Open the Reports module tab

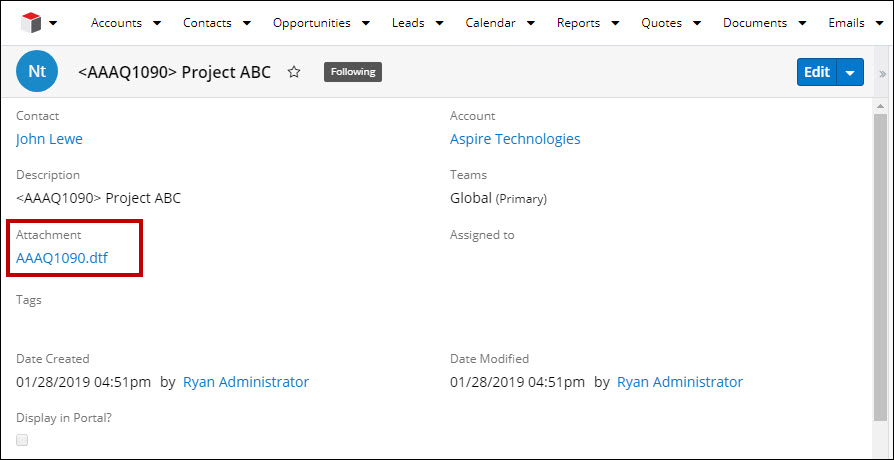pyautogui.click(x=579, y=23)
